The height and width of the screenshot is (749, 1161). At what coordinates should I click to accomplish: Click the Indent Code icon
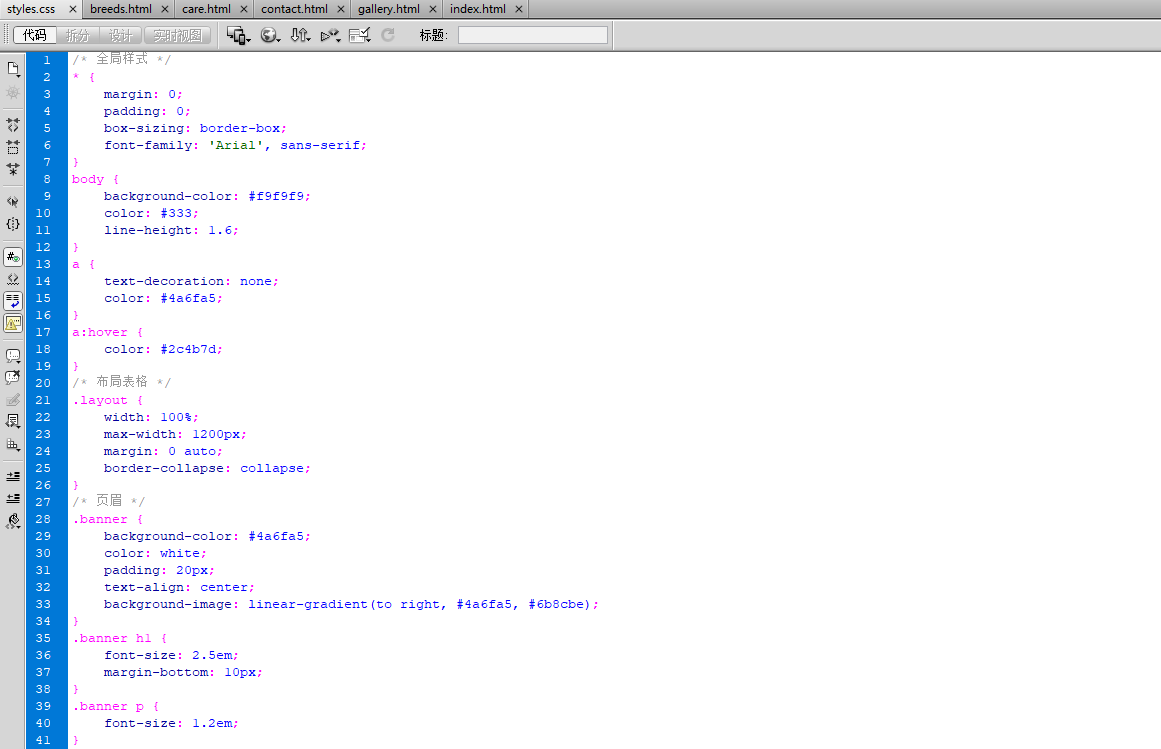point(13,476)
